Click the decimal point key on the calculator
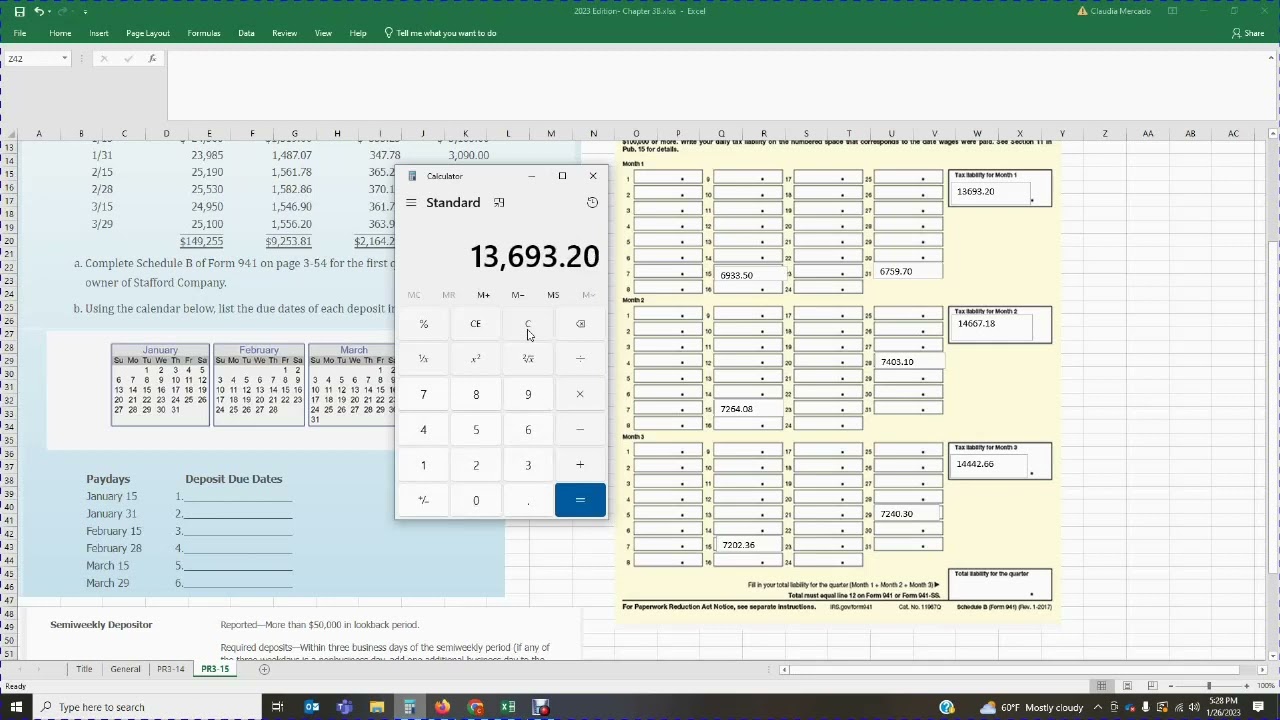This screenshot has height=720, width=1280. point(528,500)
